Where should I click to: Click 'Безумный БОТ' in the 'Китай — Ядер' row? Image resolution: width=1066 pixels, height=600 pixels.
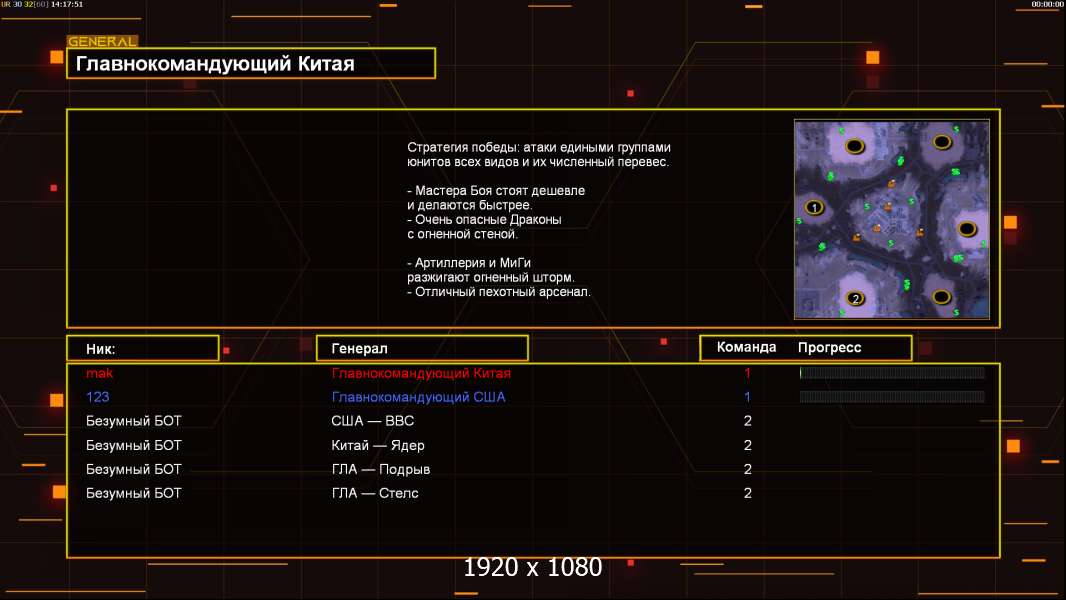tap(133, 445)
